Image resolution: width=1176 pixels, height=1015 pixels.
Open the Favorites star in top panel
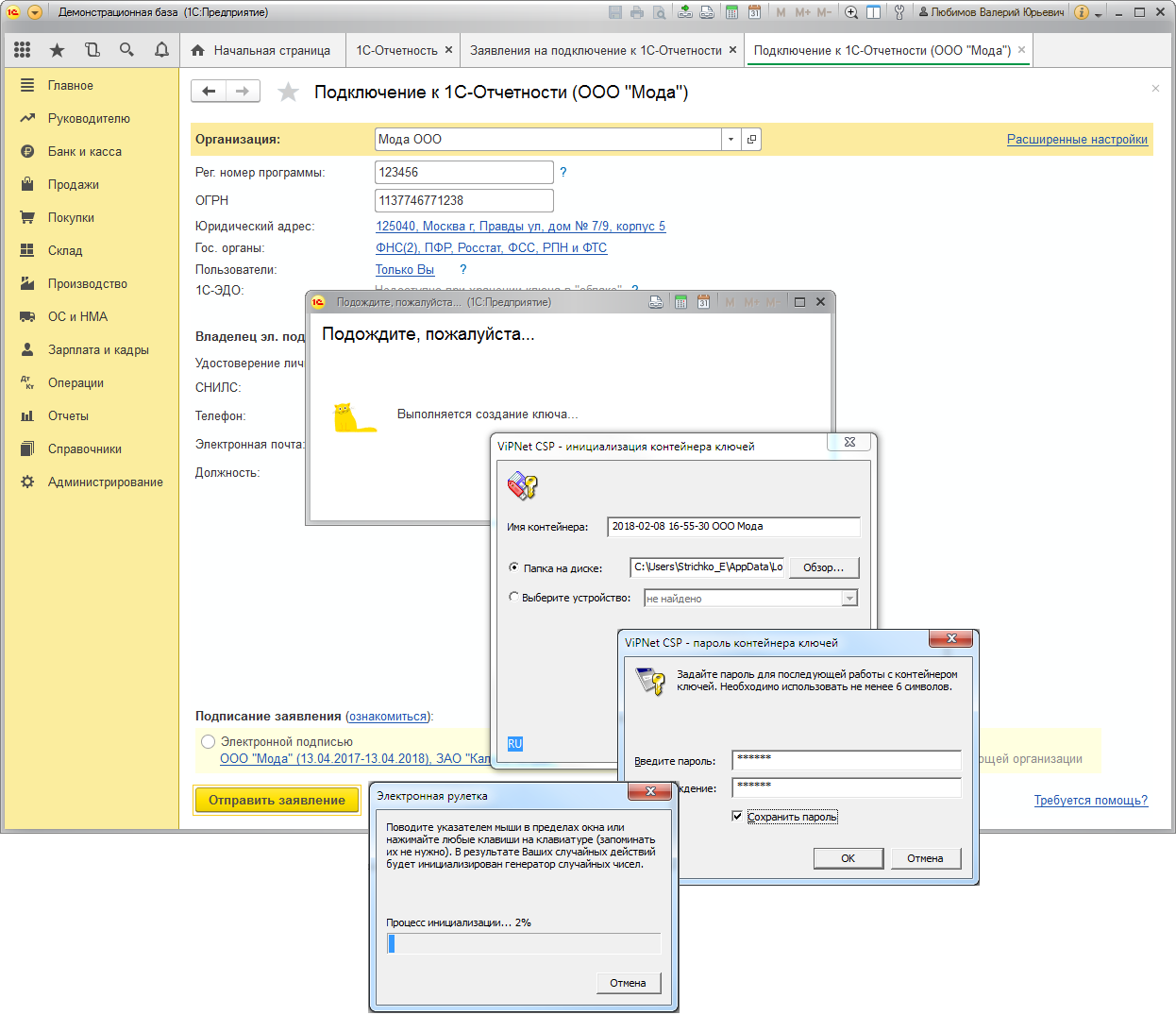point(58,50)
